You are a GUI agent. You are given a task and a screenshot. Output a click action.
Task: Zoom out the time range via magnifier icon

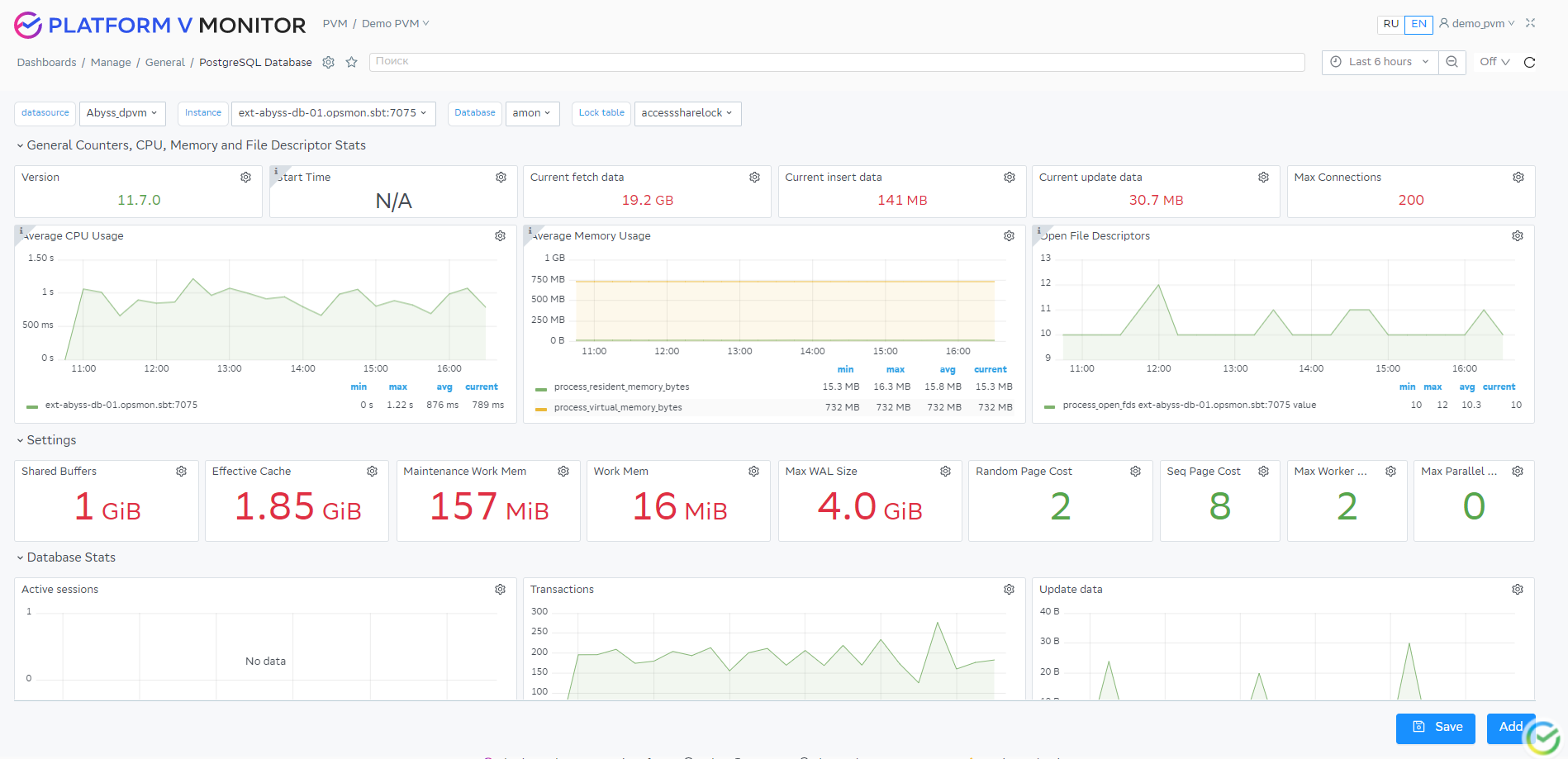pos(1452,62)
